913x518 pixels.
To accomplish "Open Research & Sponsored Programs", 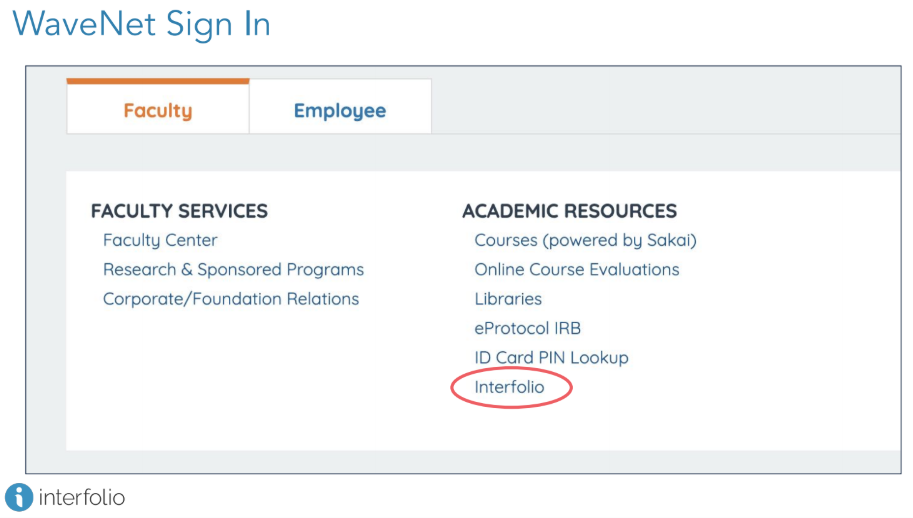I will pos(233,269).
